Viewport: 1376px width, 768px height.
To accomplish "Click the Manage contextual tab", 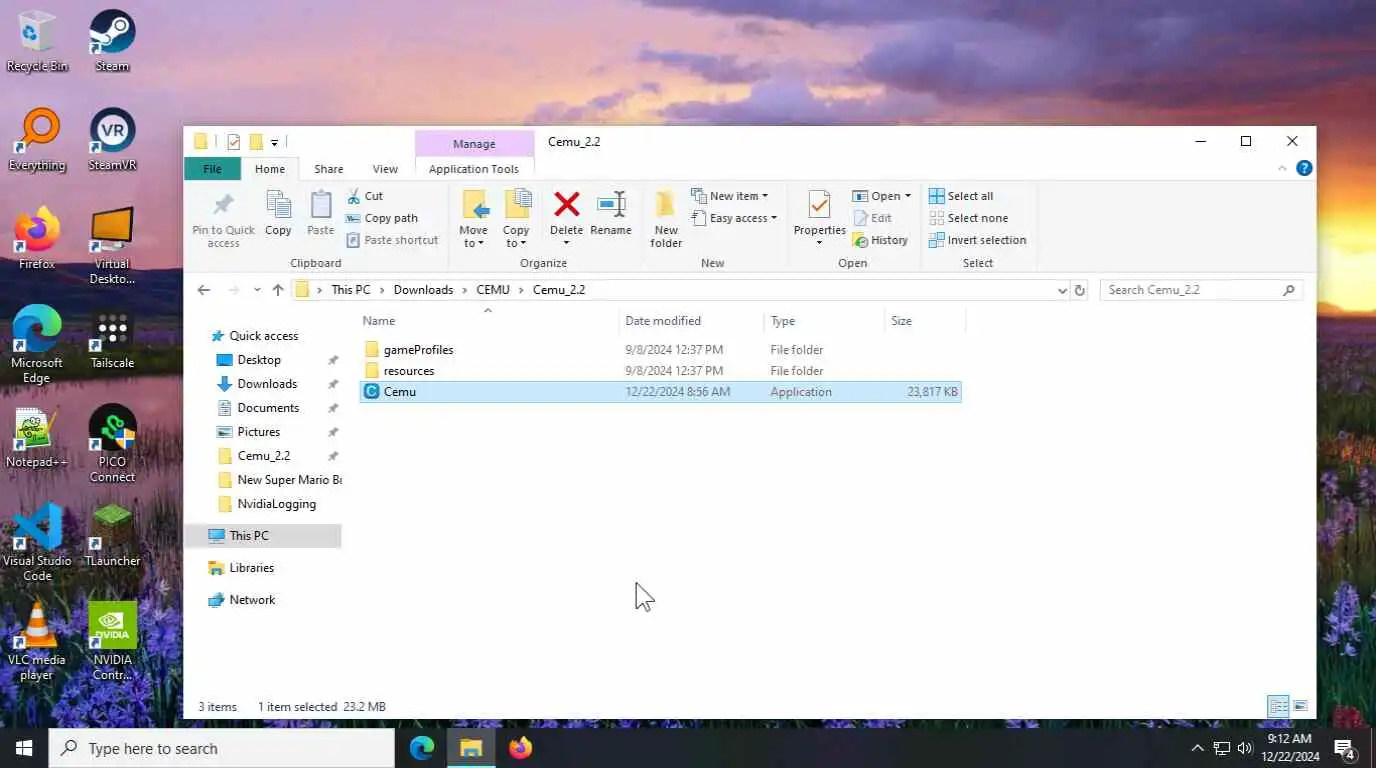I will 474,144.
